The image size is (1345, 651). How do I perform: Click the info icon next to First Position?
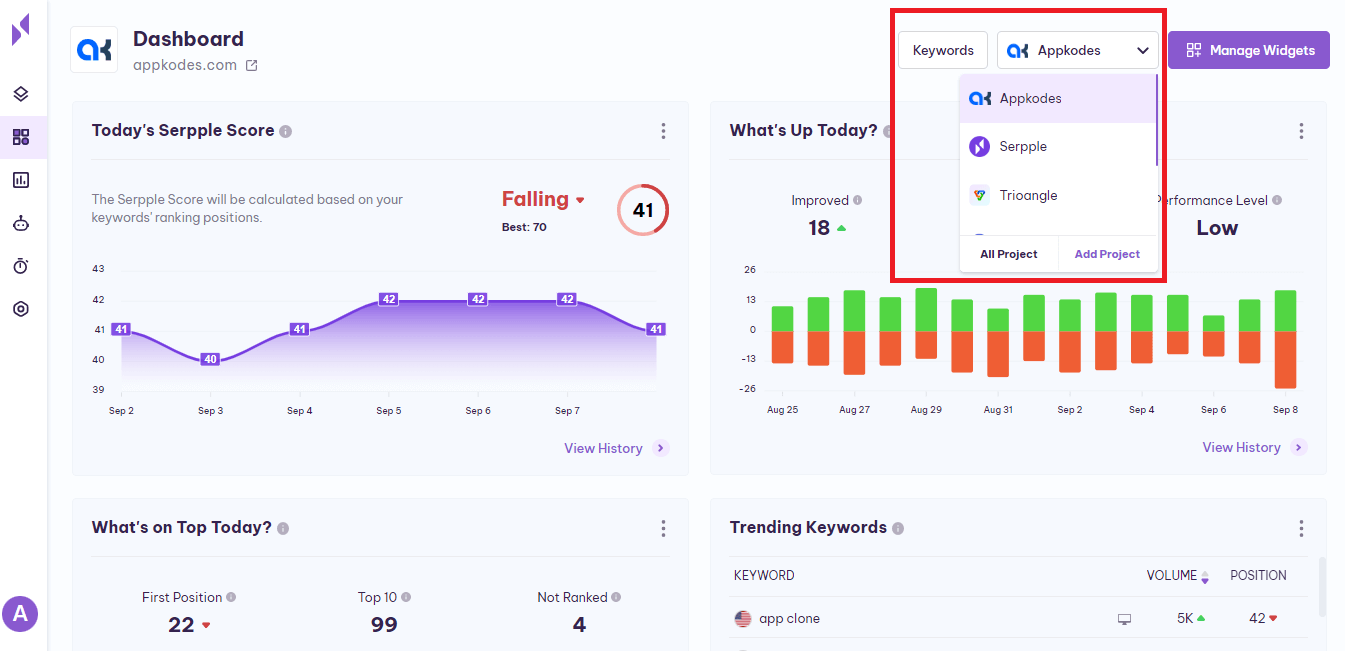[231, 597]
